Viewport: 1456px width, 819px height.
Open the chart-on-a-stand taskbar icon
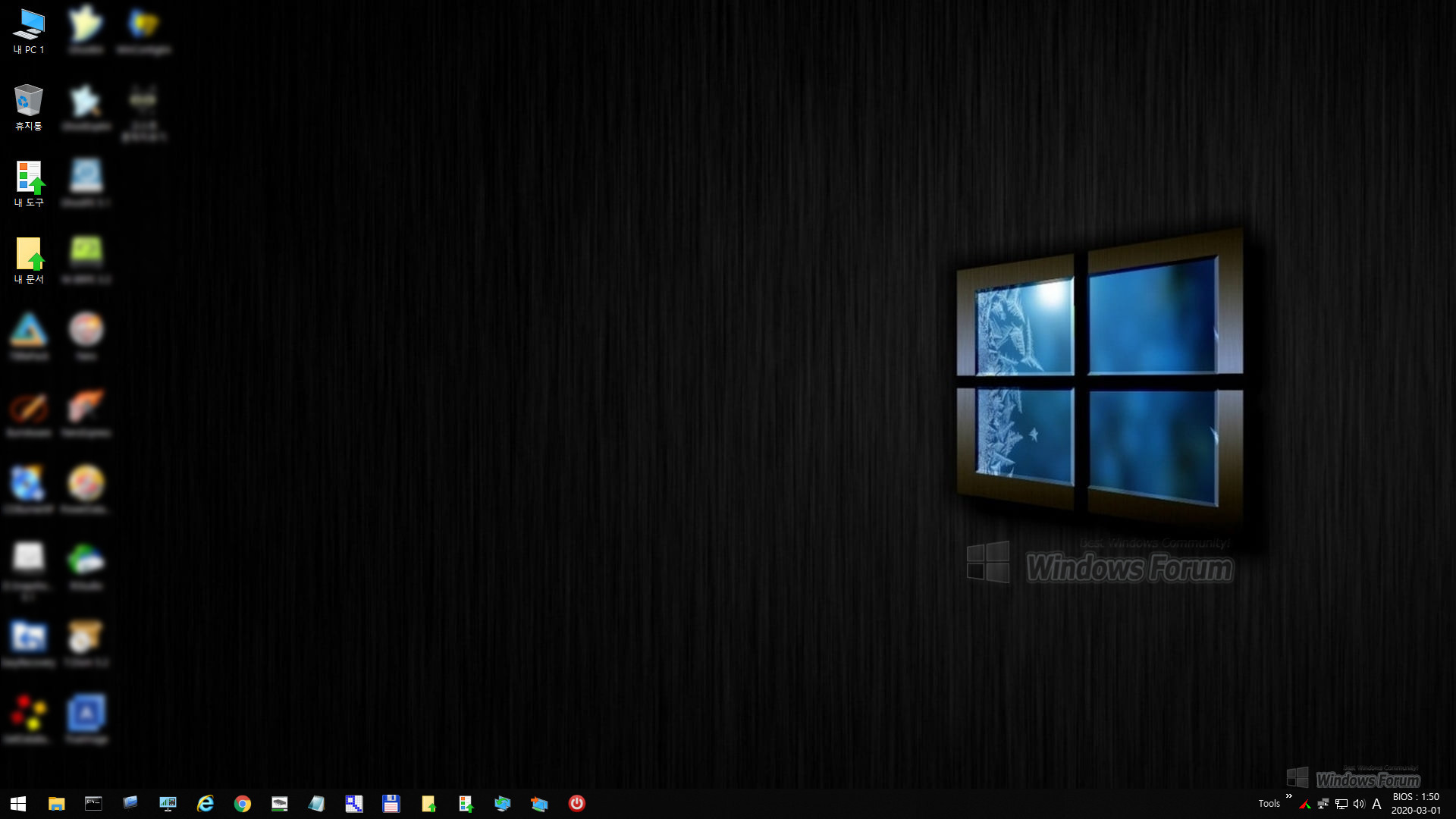pos(168,803)
